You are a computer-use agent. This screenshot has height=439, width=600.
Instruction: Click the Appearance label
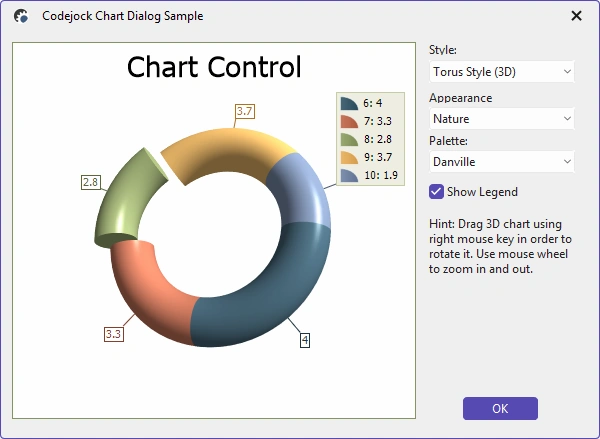coord(460,98)
